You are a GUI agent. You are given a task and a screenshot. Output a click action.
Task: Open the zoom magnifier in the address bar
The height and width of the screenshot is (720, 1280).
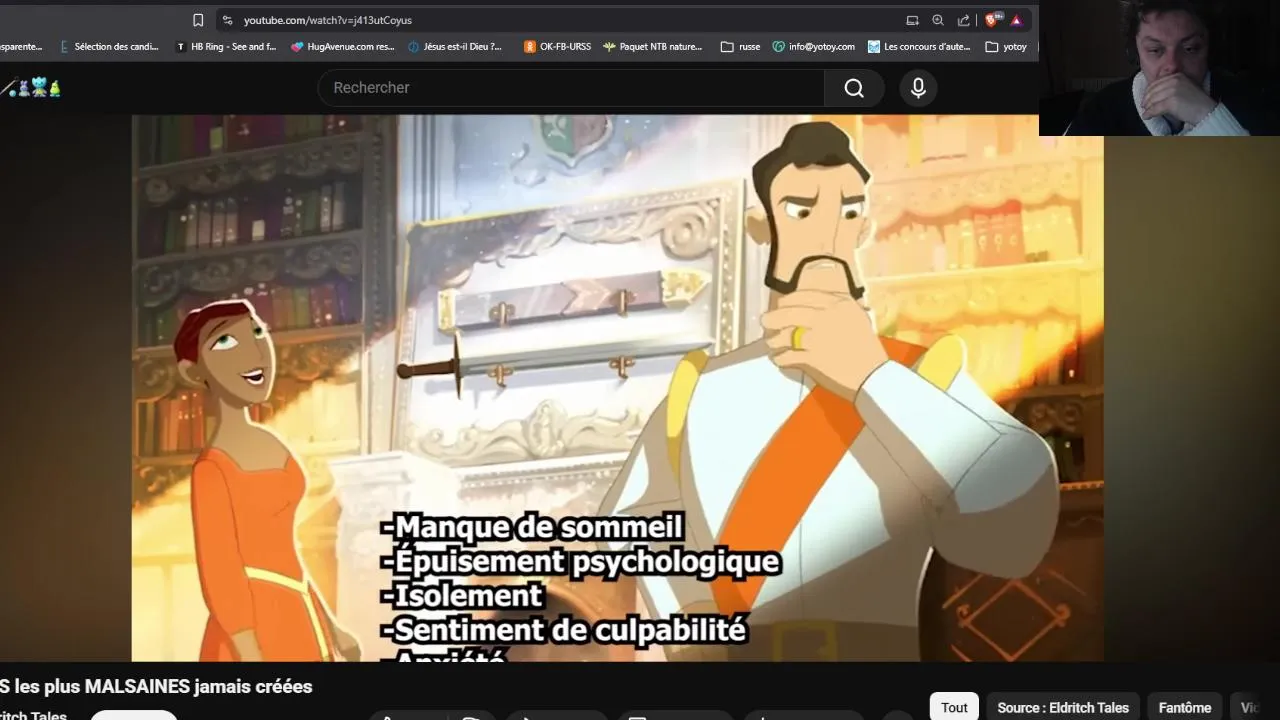[x=938, y=20]
